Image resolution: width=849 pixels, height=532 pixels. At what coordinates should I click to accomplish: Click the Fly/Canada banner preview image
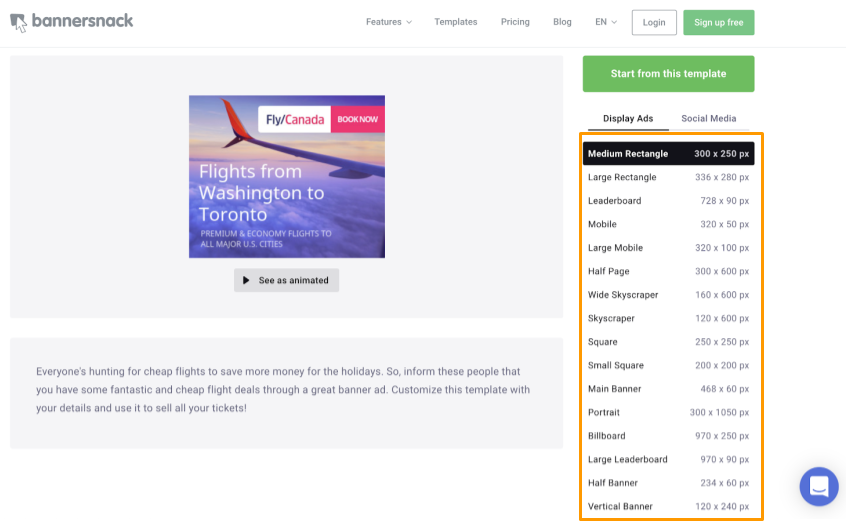tap(286, 190)
